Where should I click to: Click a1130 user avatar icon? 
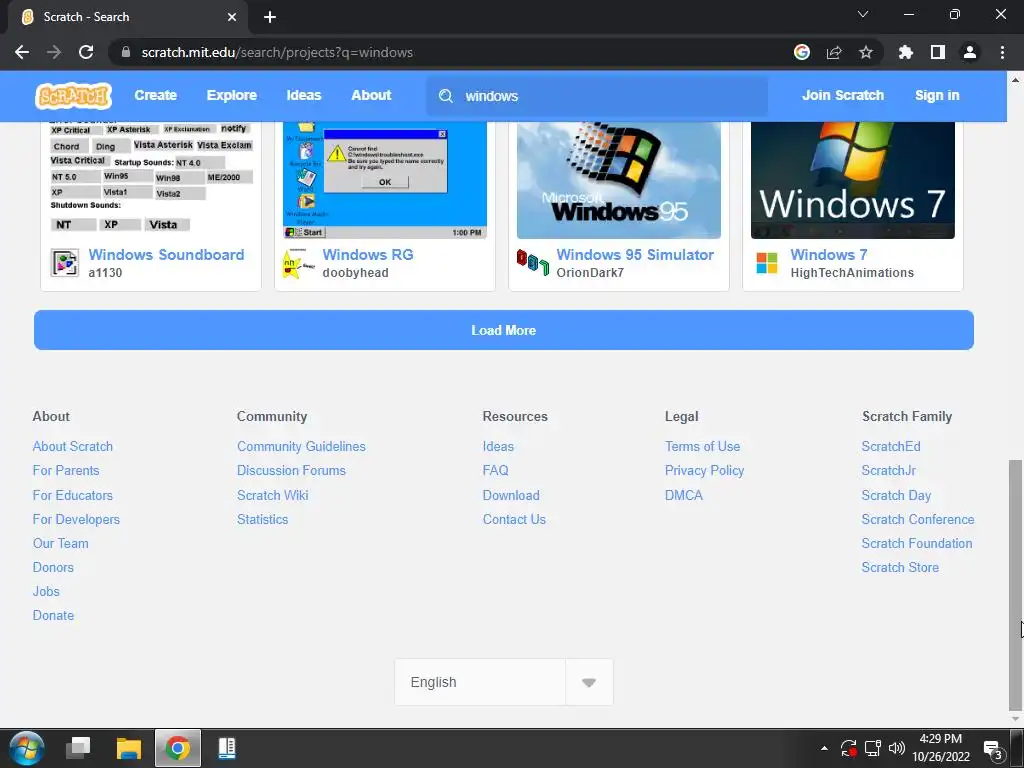[65, 263]
